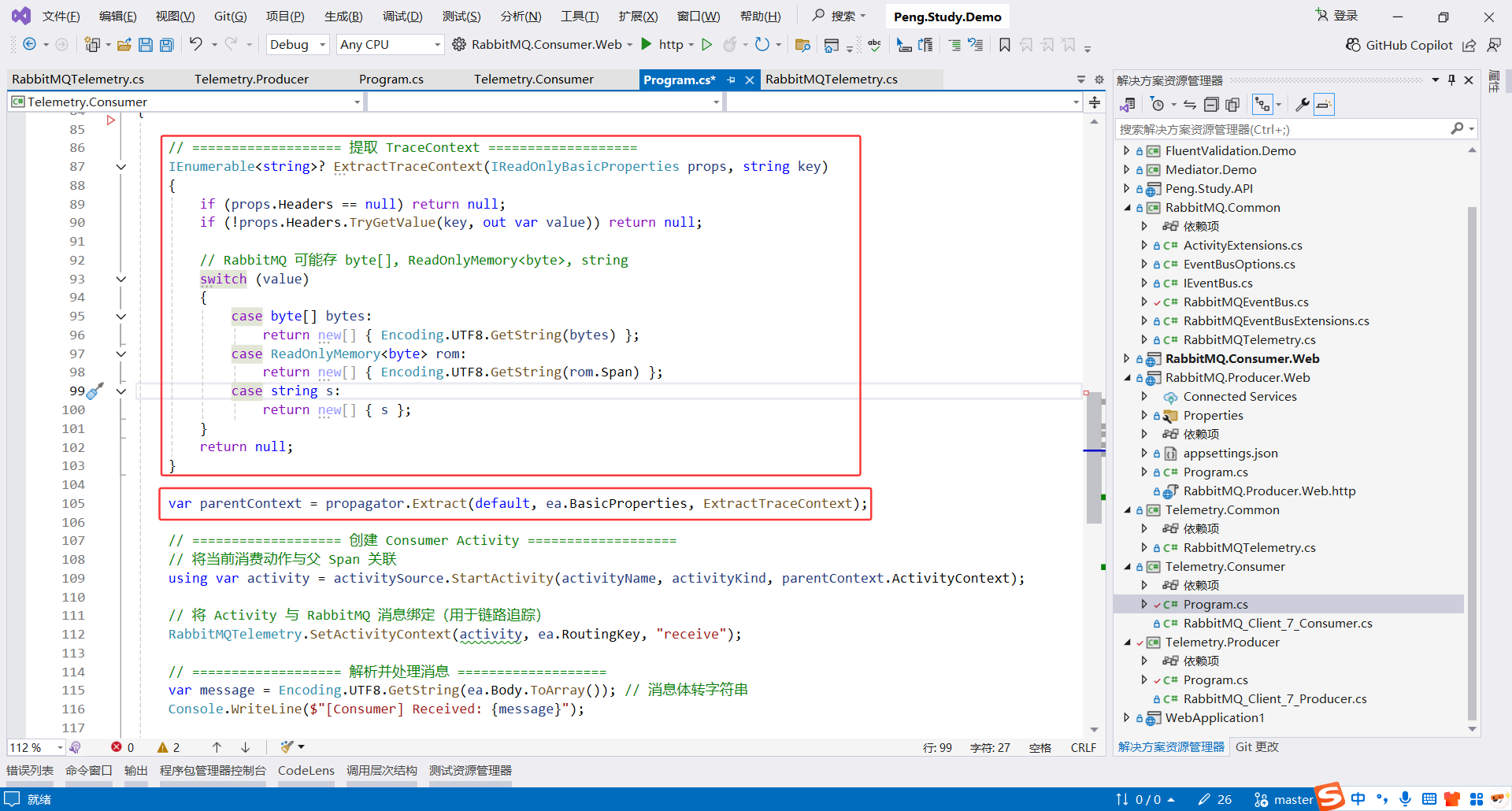Click the uncomment selected lines icon
Screen dimensions: 1512x811
click(976, 45)
